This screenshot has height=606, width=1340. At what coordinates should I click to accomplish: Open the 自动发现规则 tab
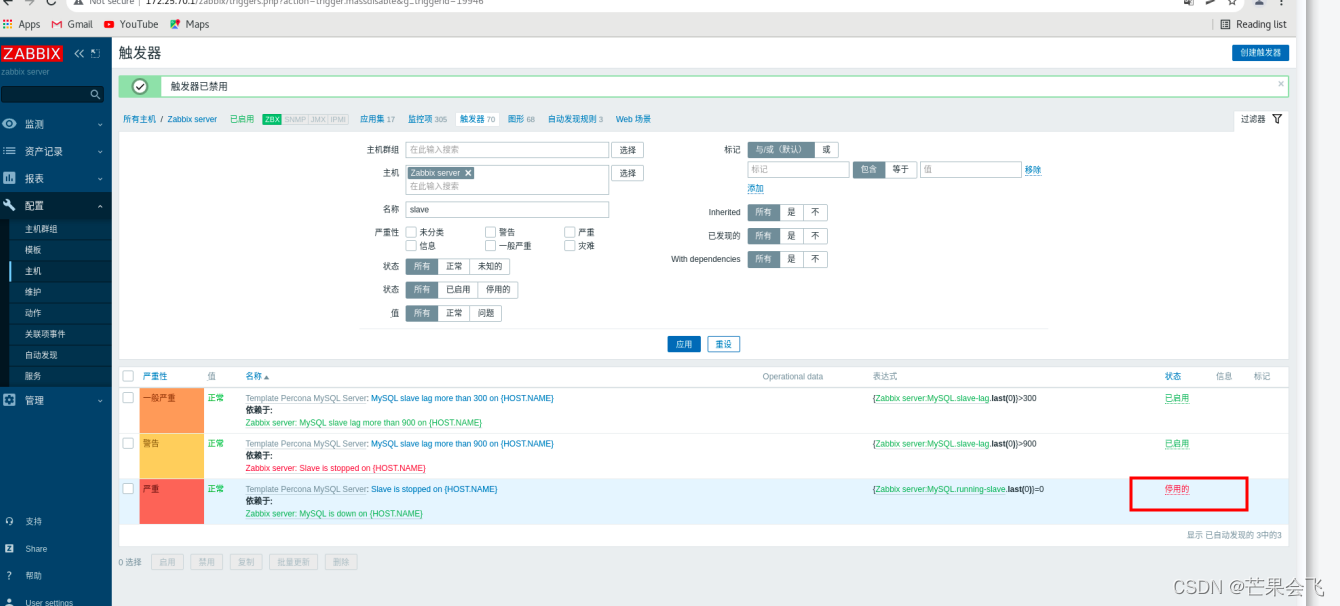575,119
